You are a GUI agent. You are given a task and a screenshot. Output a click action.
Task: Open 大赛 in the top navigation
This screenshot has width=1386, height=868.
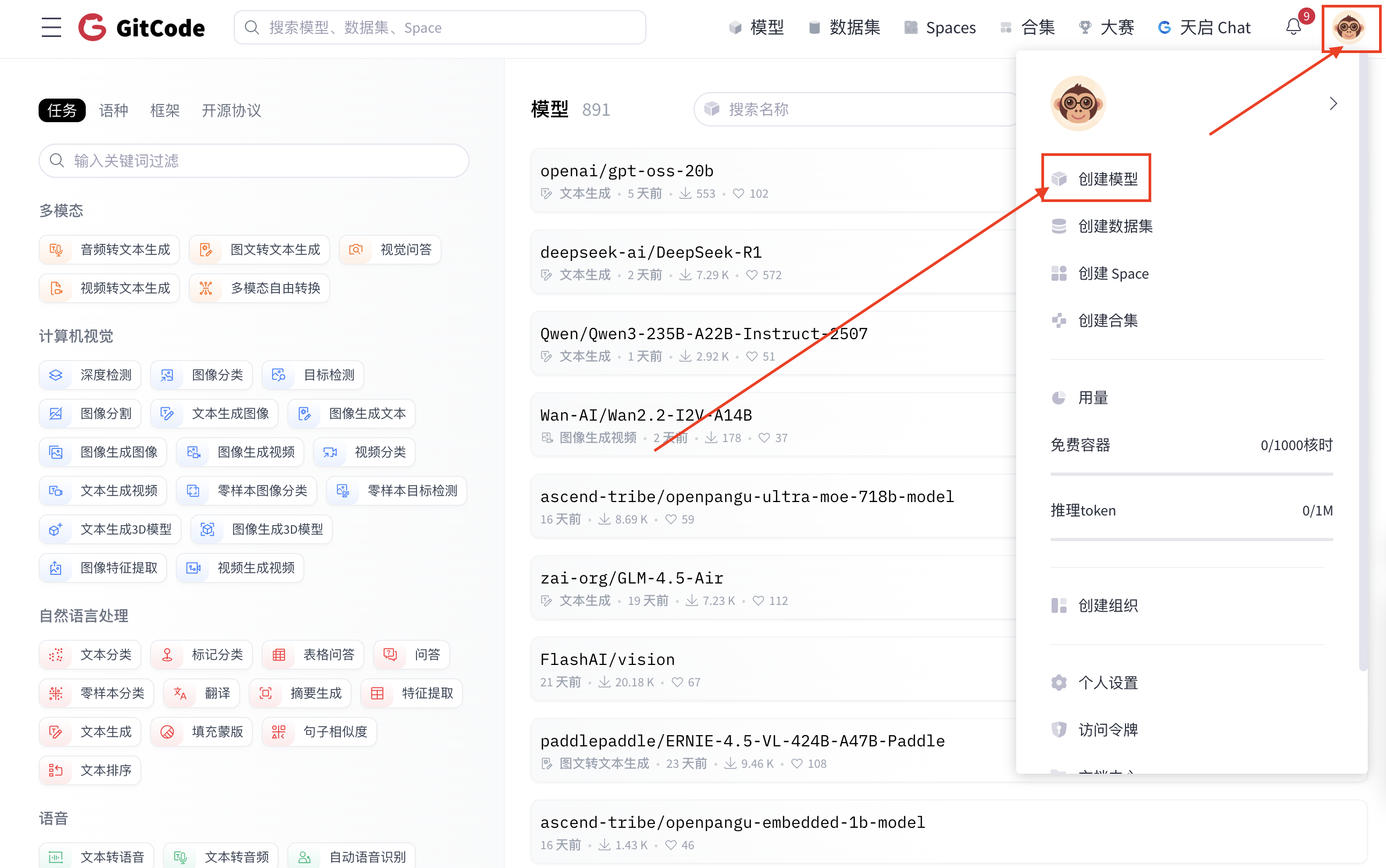click(1106, 27)
